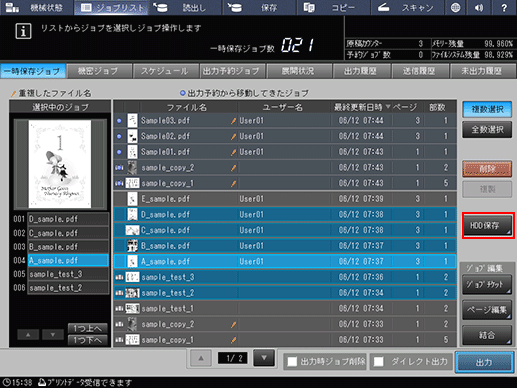Open 出力履歴 tab
Viewport: 517px width, 388px height.
pos(360,71)
